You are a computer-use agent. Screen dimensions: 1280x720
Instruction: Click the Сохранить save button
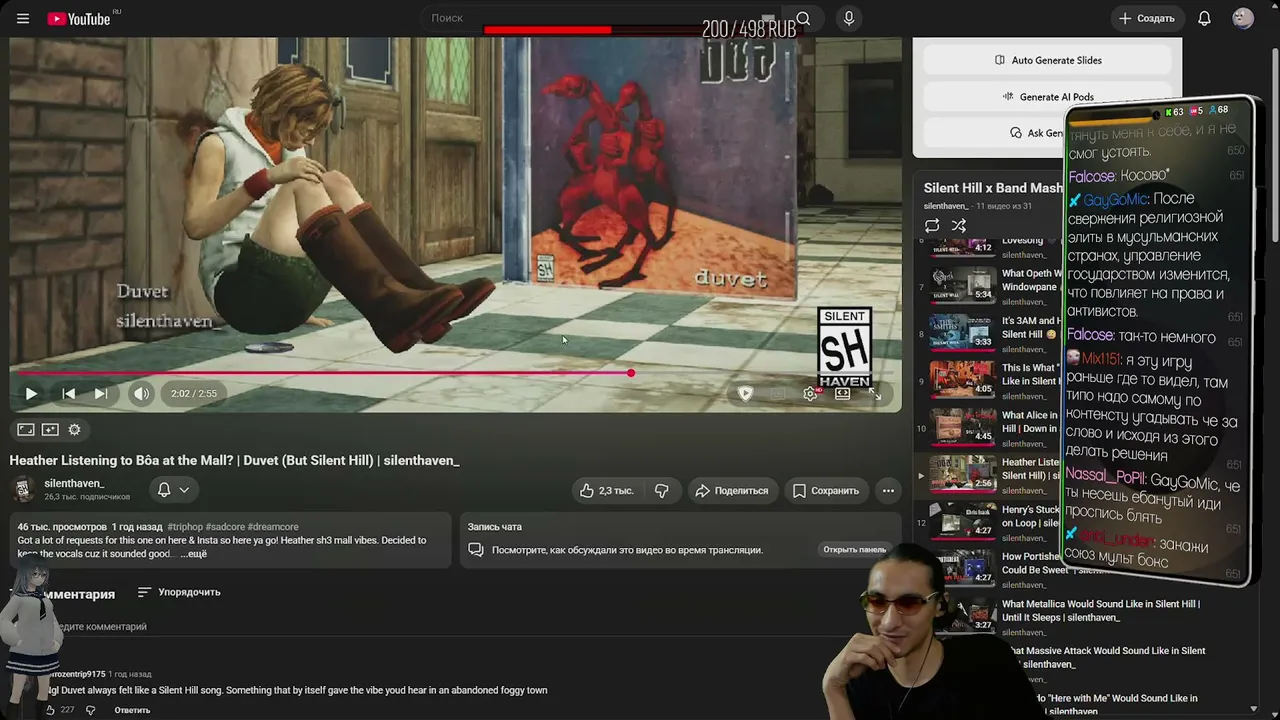(826, 490)
